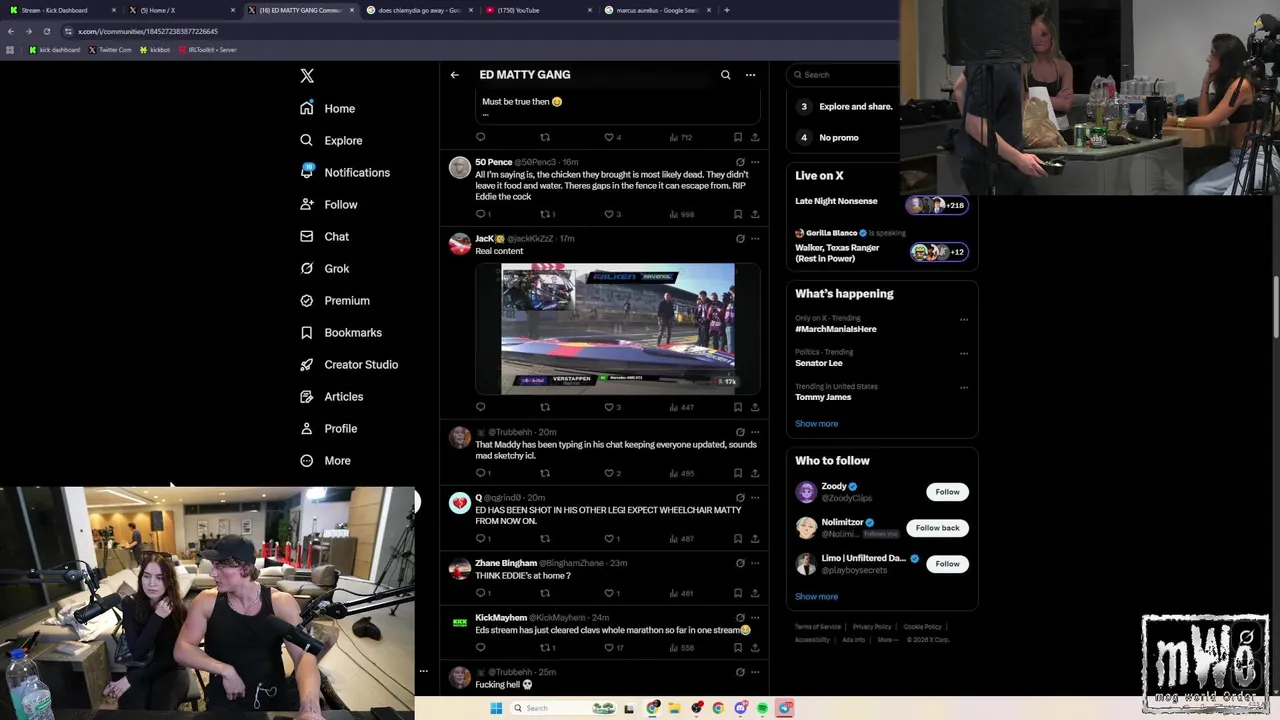This screenshot has width=1280, height=720.
Task: Follow Limo | Unfiltered Da...
Action: click(947, 564)
